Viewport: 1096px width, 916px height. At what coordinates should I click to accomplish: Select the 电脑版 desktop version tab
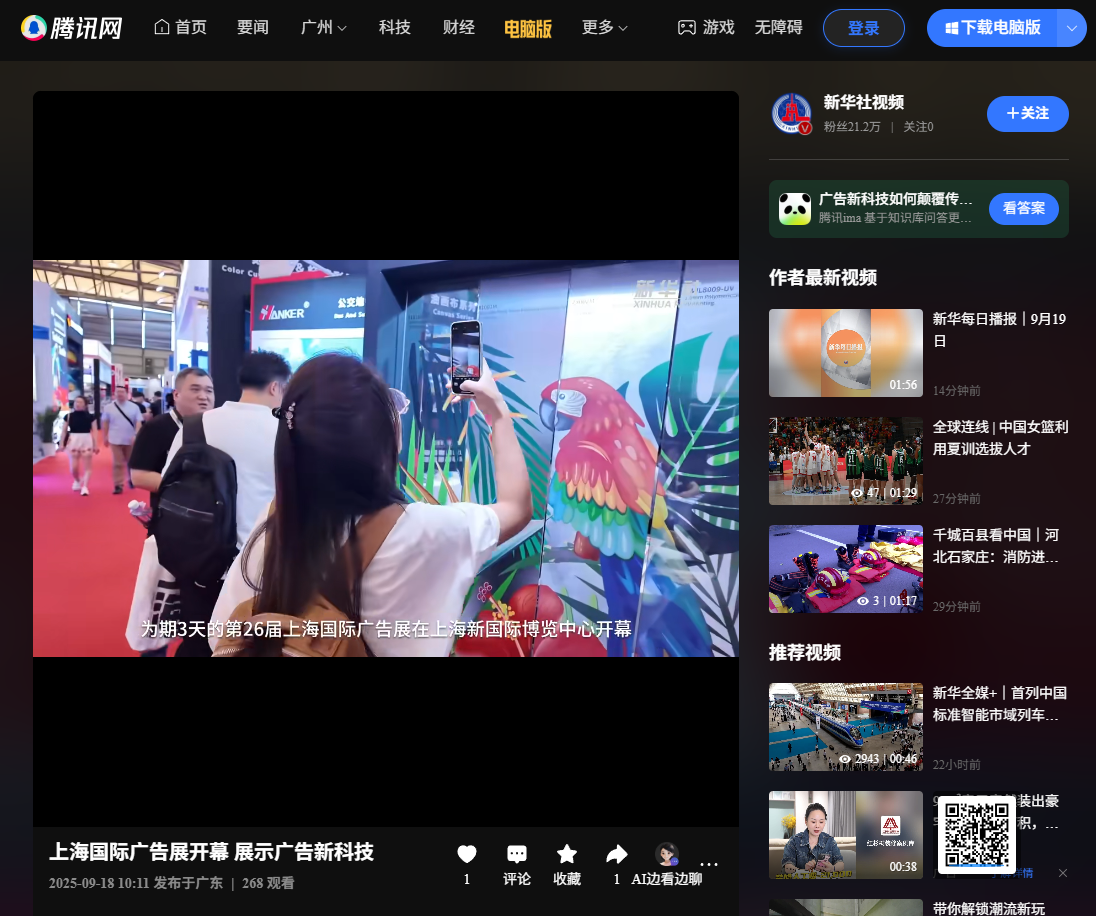(528, 28)
